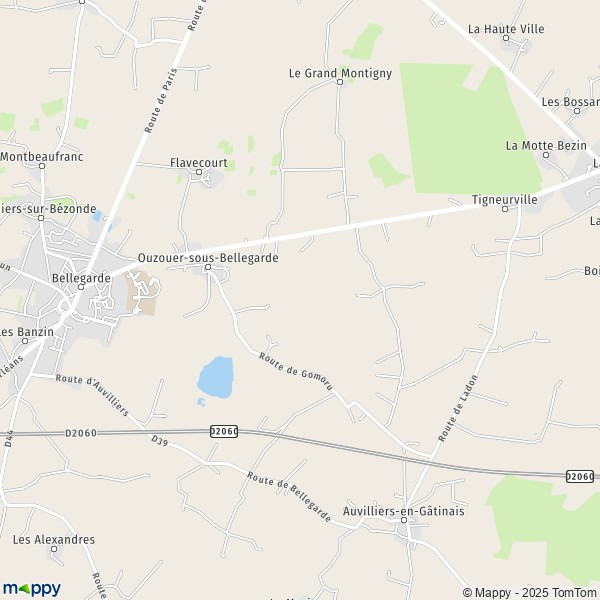
Task: Select the Bellegarde town marker
Action: point(81,287)
